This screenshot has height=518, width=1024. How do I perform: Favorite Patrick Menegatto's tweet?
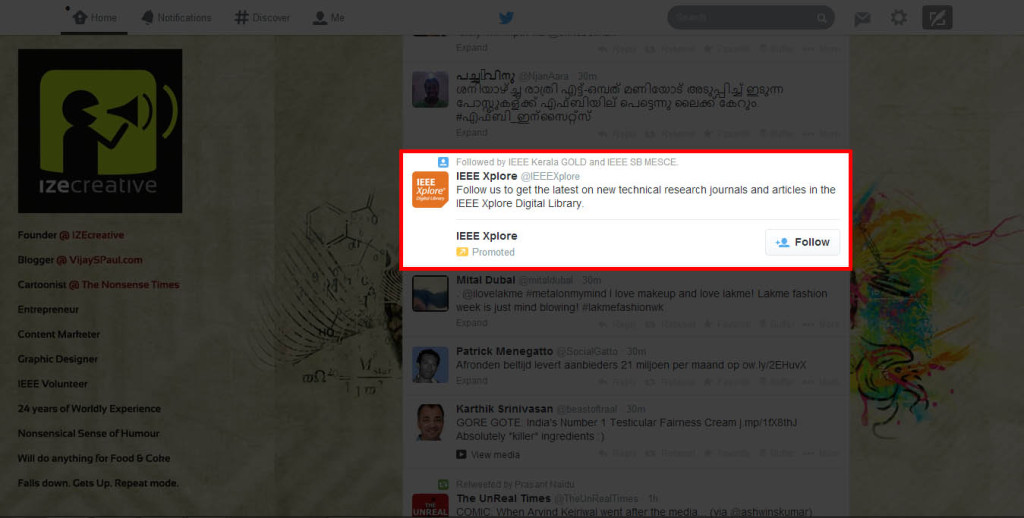726,381
